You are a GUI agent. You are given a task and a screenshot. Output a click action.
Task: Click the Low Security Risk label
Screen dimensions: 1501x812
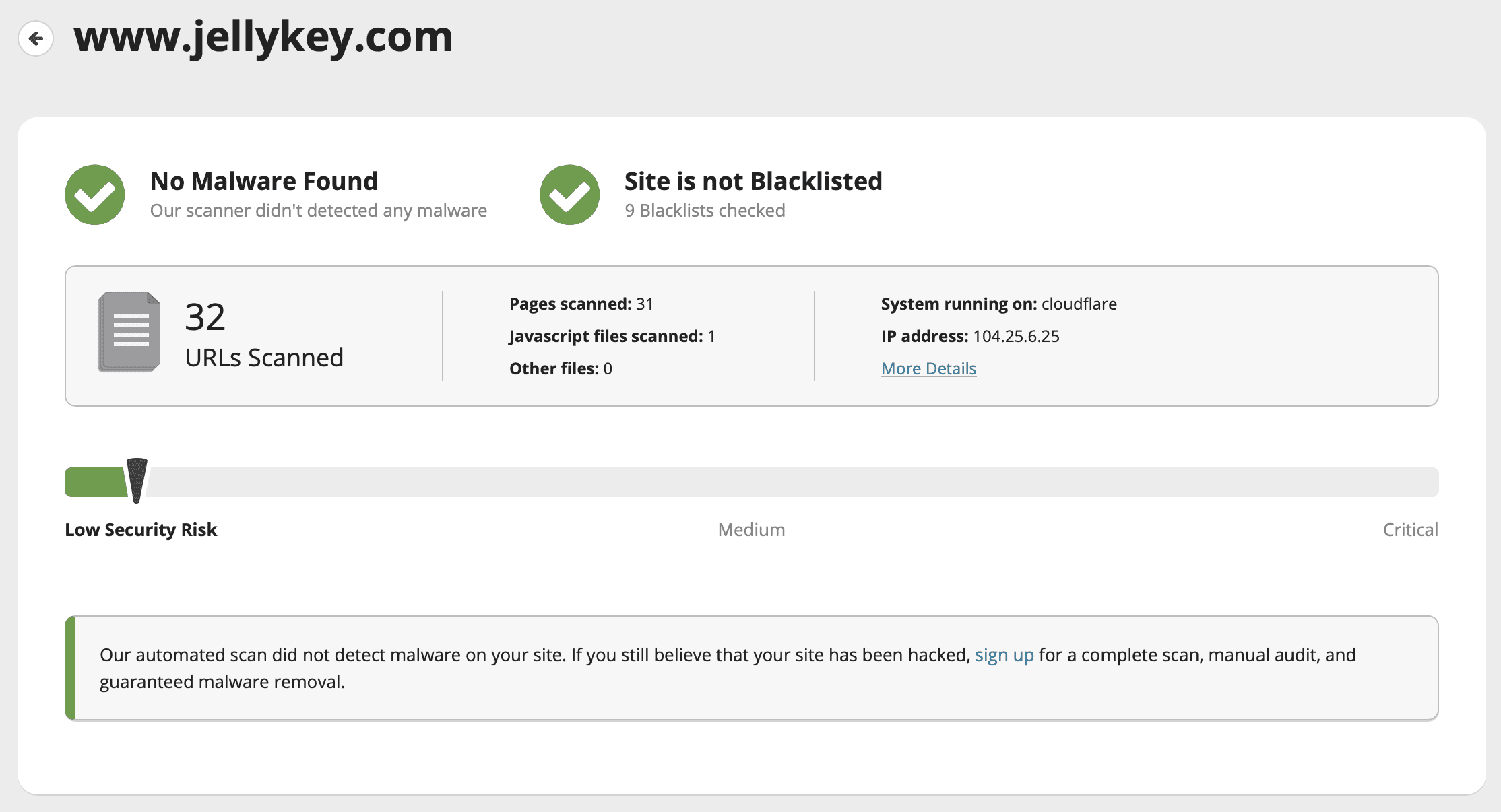coord(141,530)
